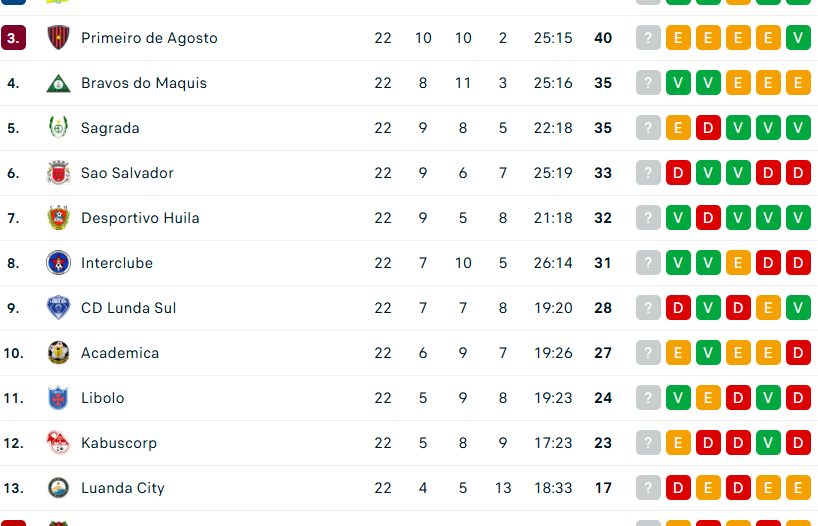This screenshot has height=526, width=818.
Task: Click the Primeiro de Agosto club crest
Action: point(58,38)
